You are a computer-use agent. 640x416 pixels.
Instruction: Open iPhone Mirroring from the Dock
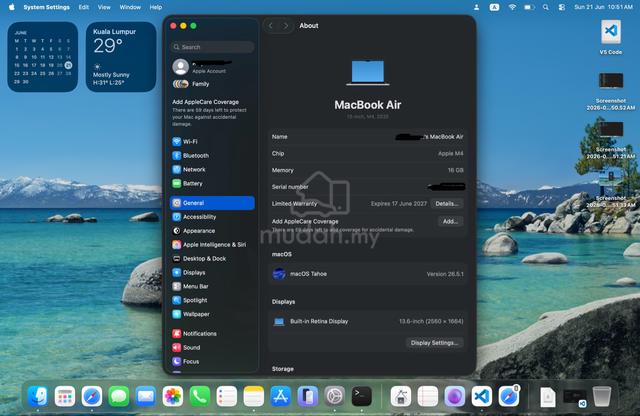pos(307,396)
